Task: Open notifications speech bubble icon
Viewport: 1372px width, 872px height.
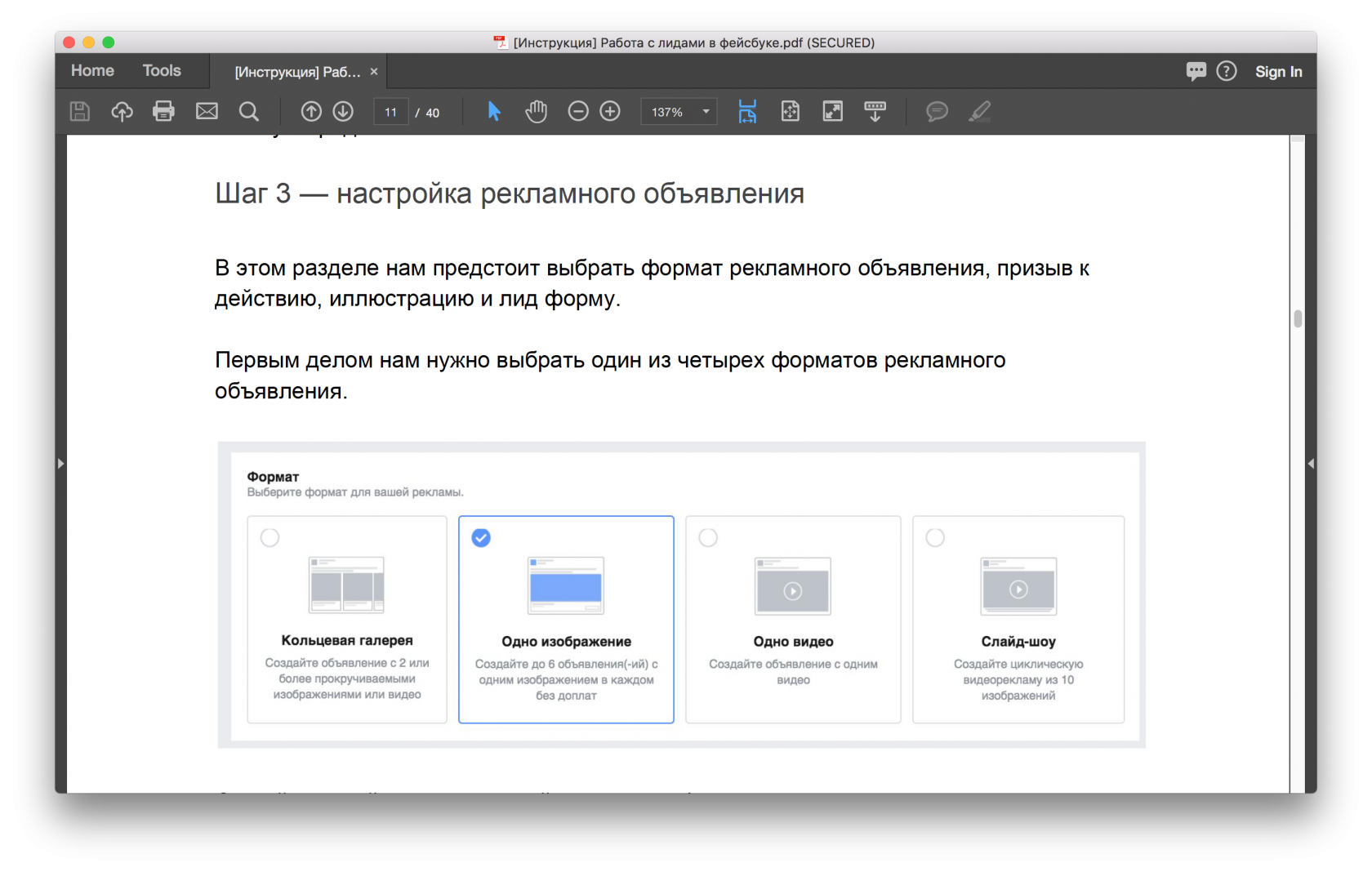Action: click(x=1196, y=72)
